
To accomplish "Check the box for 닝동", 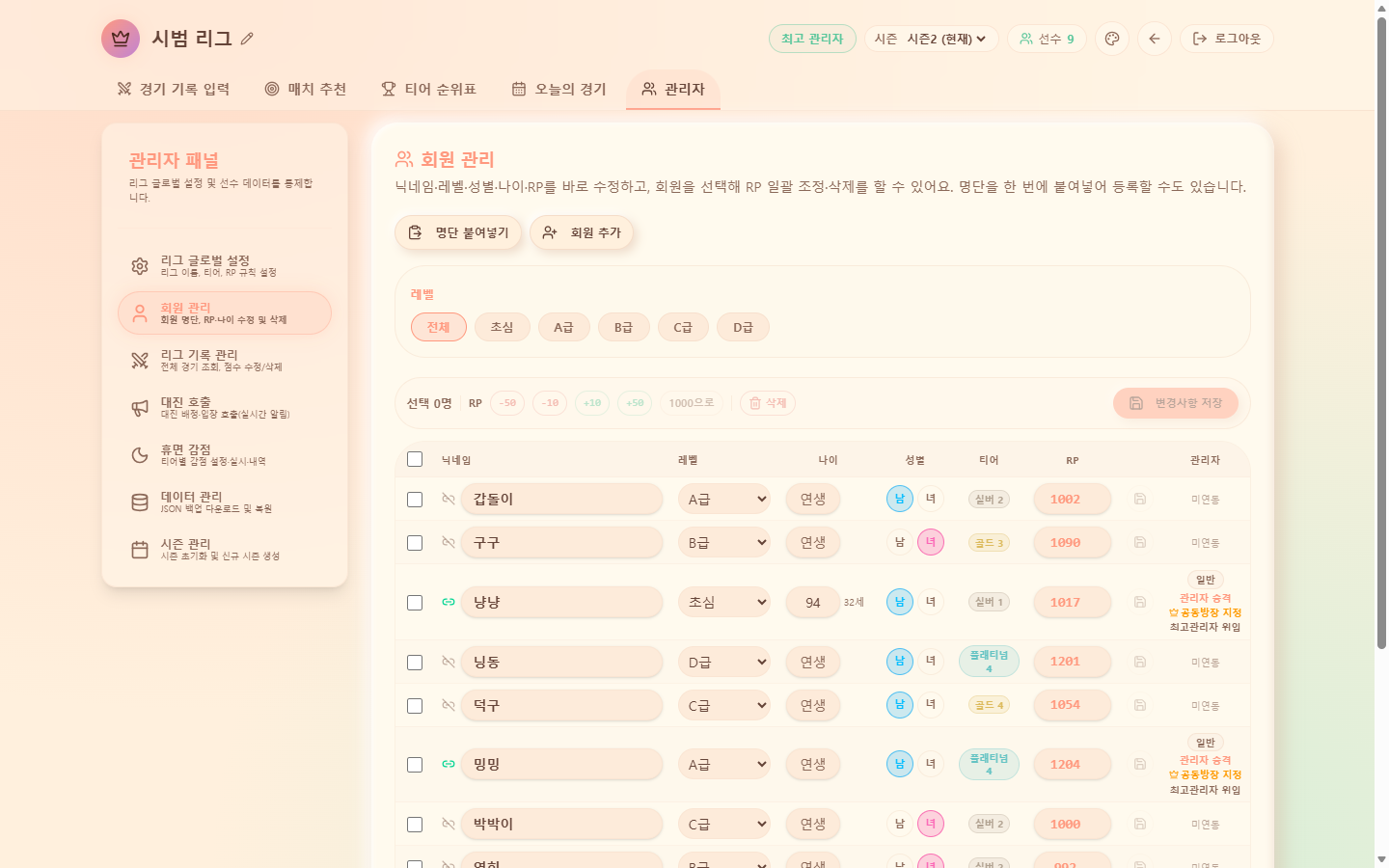I will click(x=415, y=663).
